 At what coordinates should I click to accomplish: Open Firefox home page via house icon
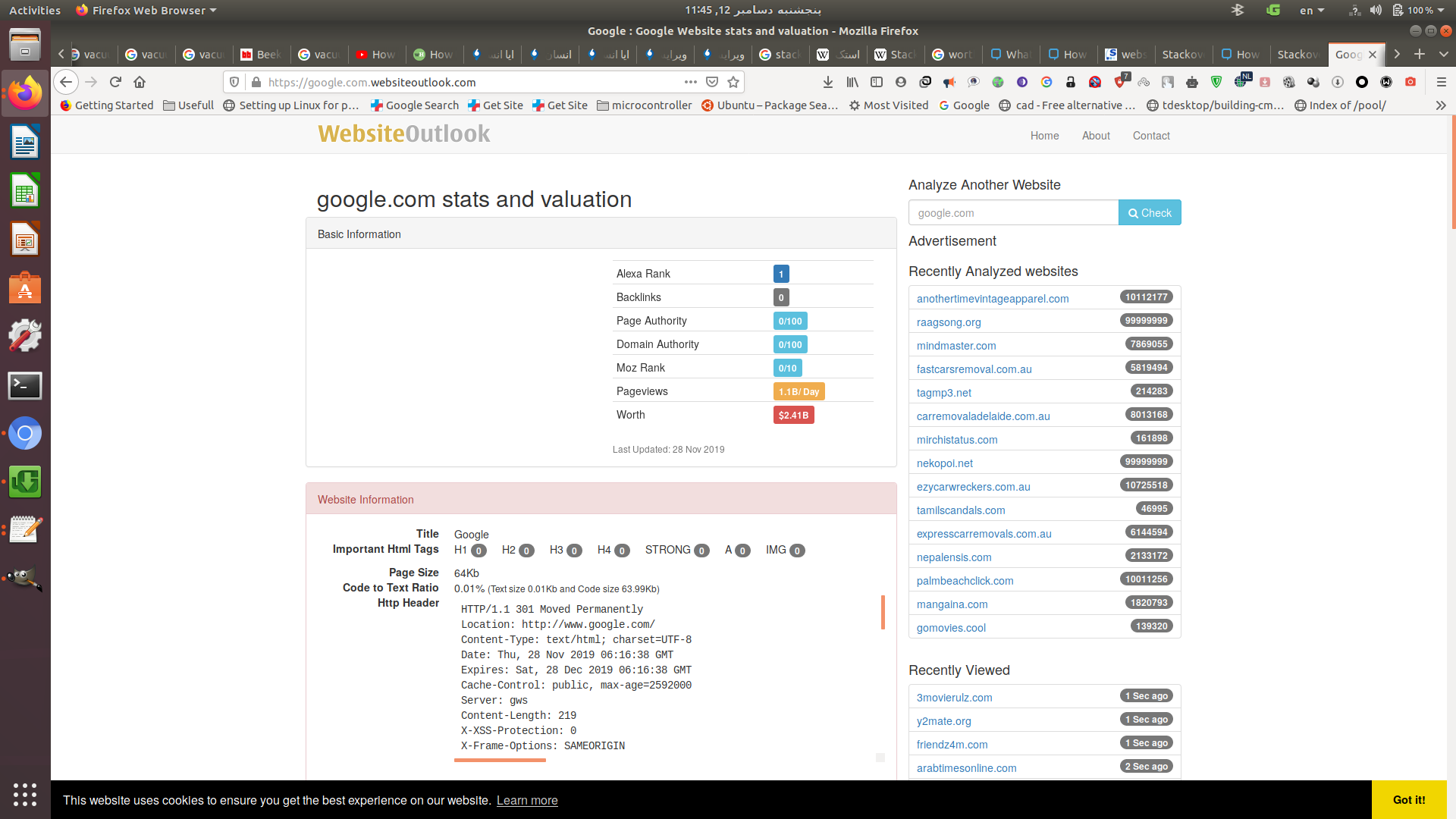click(140, 82)
